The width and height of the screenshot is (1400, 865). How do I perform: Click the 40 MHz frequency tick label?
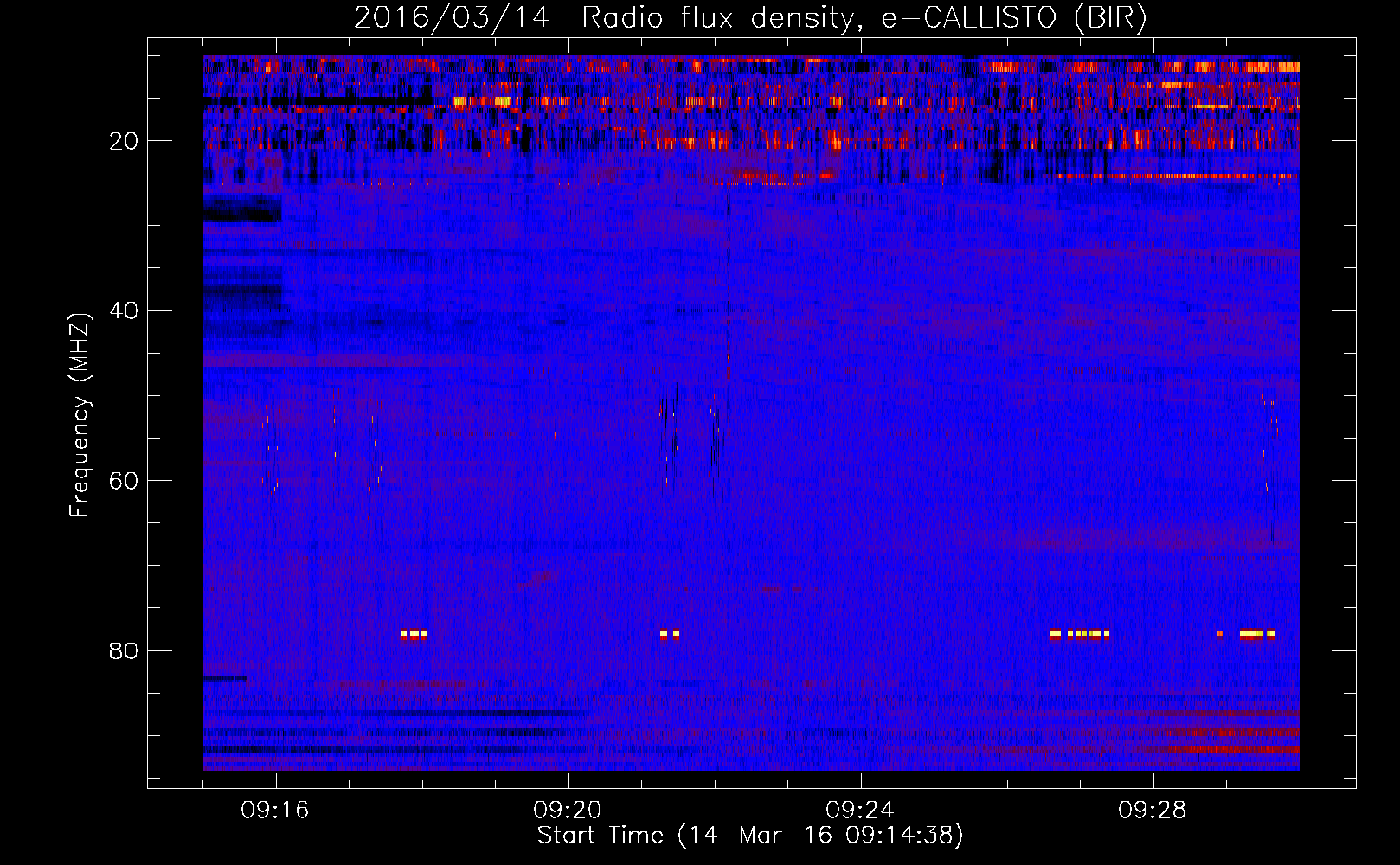click(x=125, y=311)
